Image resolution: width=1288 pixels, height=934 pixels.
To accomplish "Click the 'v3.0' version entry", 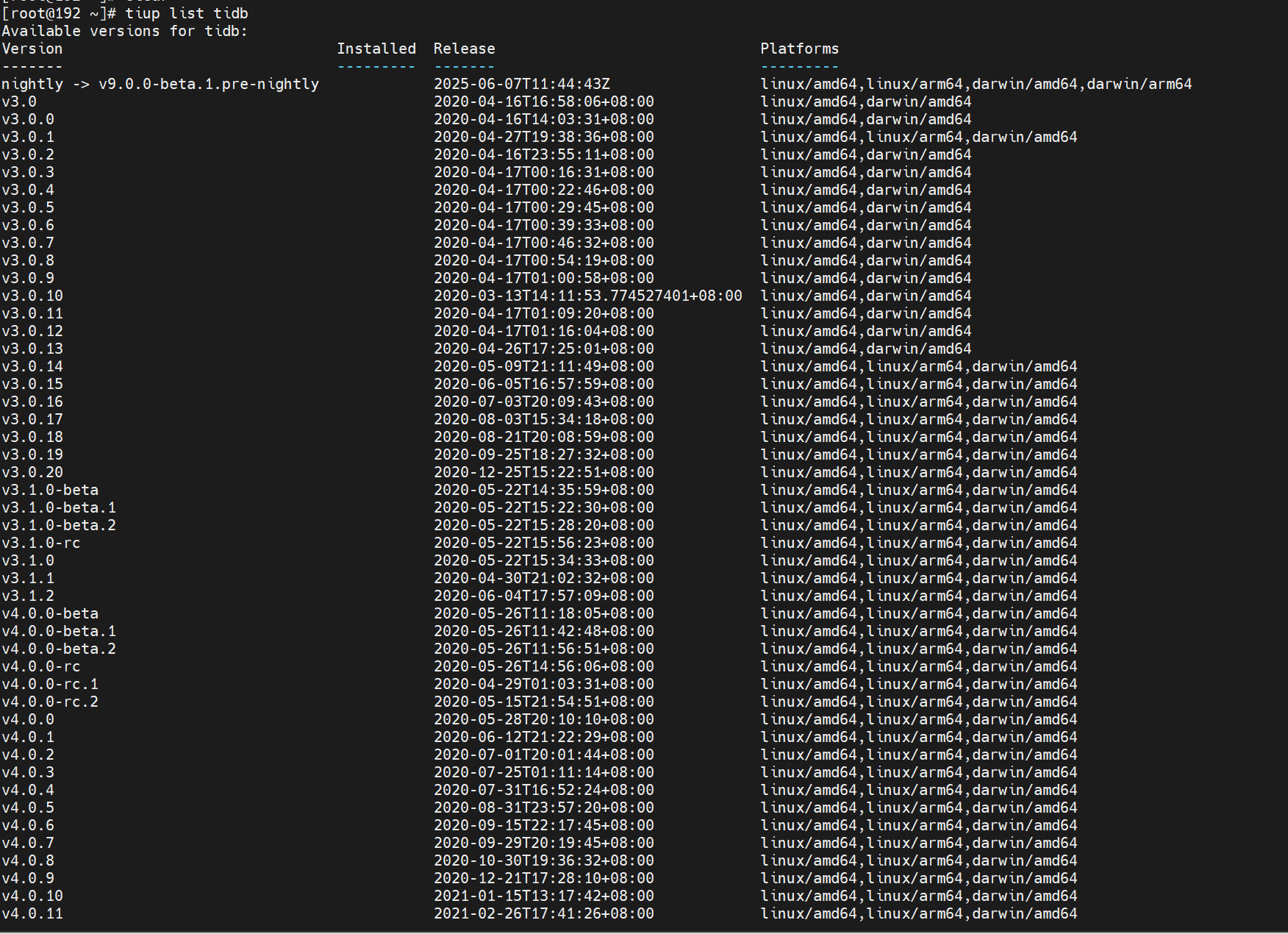I will 19,101.
